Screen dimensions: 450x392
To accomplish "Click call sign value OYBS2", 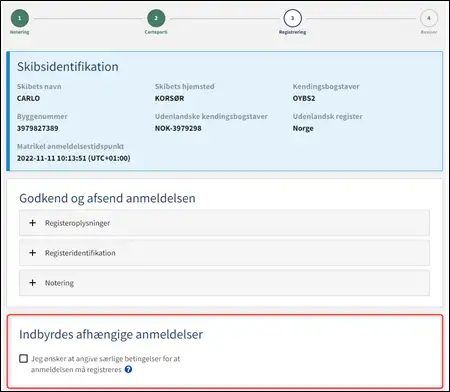I will coord(304,98).
